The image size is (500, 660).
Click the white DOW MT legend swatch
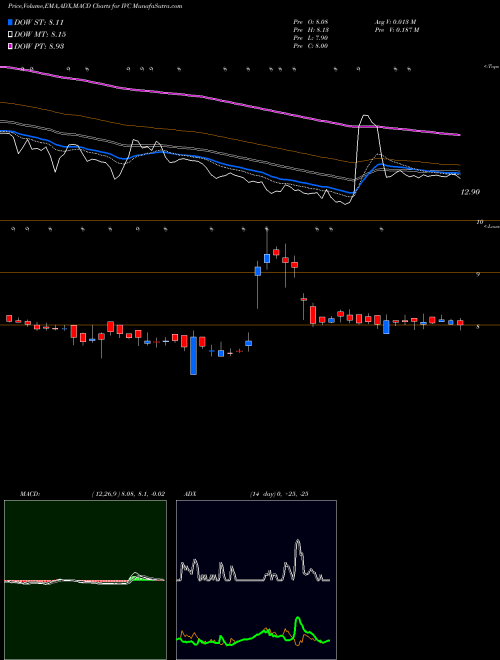point(11,35)
